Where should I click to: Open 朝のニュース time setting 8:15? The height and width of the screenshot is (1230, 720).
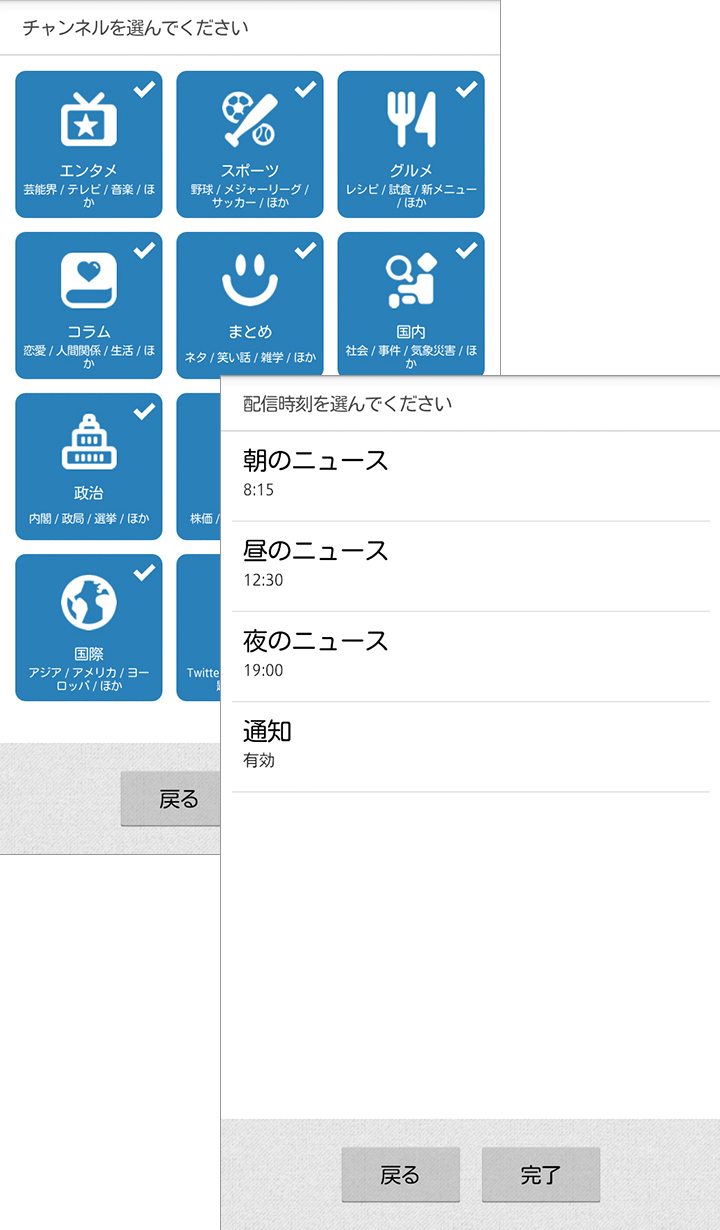[470, 474]
